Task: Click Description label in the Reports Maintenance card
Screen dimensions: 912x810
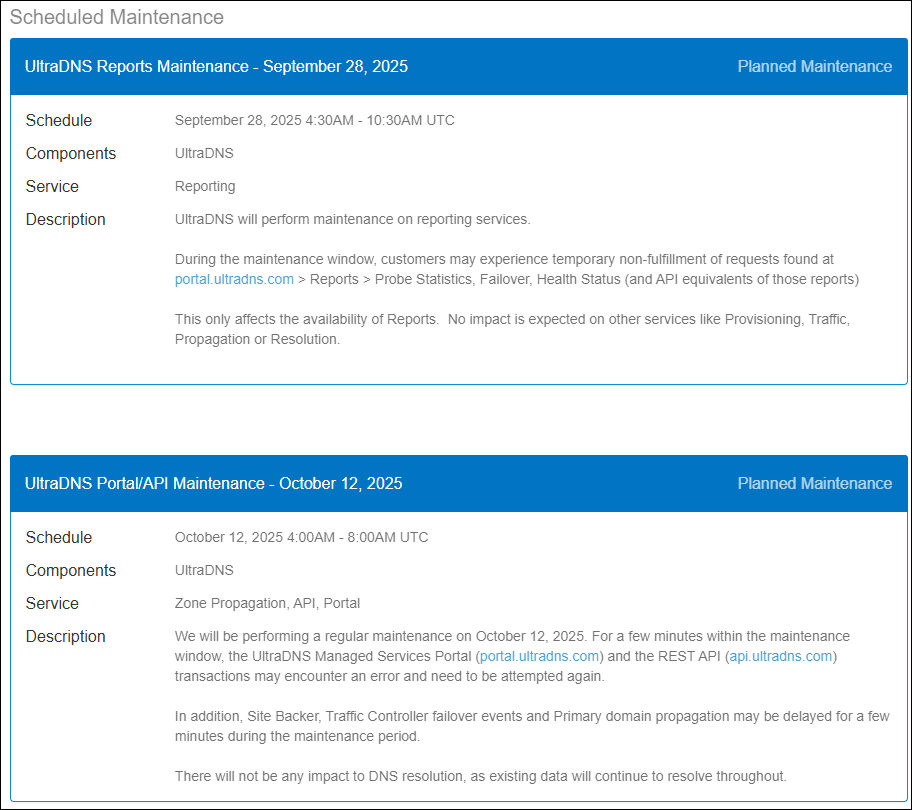Action: 66,219
